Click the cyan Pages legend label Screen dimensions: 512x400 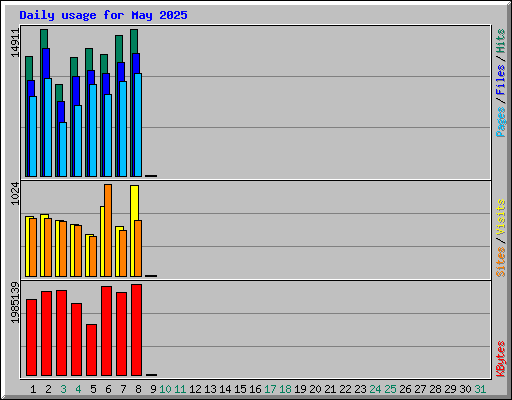pos(501,122)
